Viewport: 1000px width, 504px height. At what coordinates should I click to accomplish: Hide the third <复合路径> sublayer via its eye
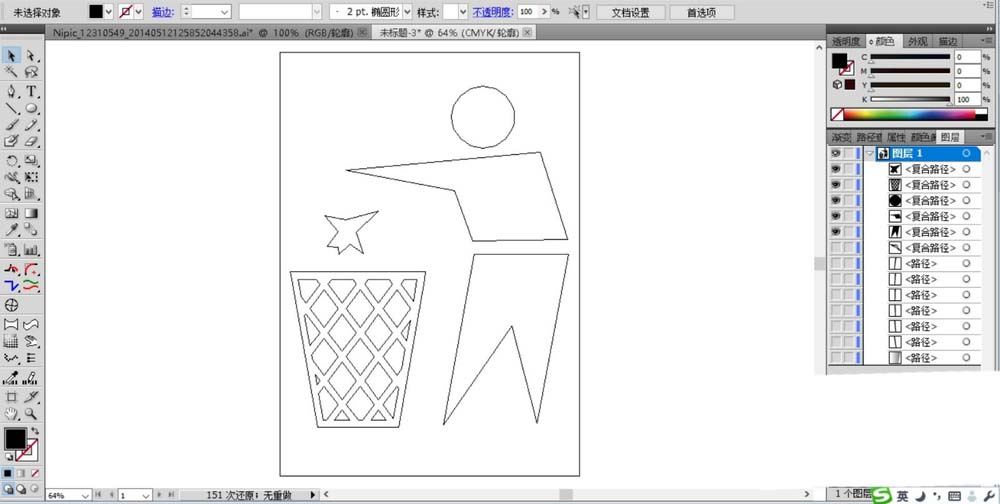[x=835, y=200]
